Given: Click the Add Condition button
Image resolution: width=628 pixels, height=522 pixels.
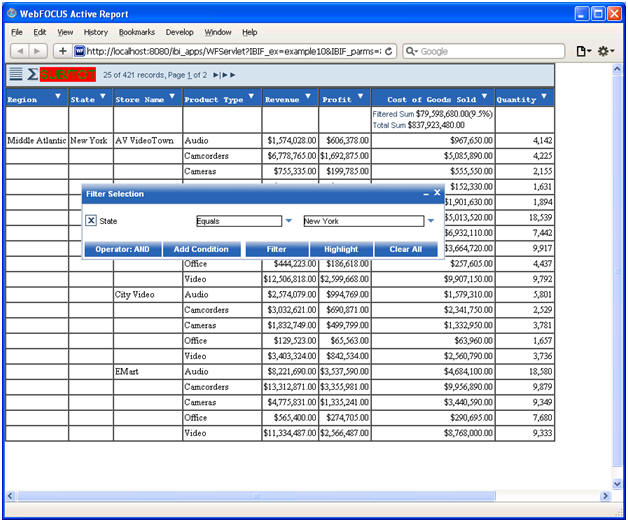Looking at the screenshot, I should pyautogui.click(x=201, y=249).
